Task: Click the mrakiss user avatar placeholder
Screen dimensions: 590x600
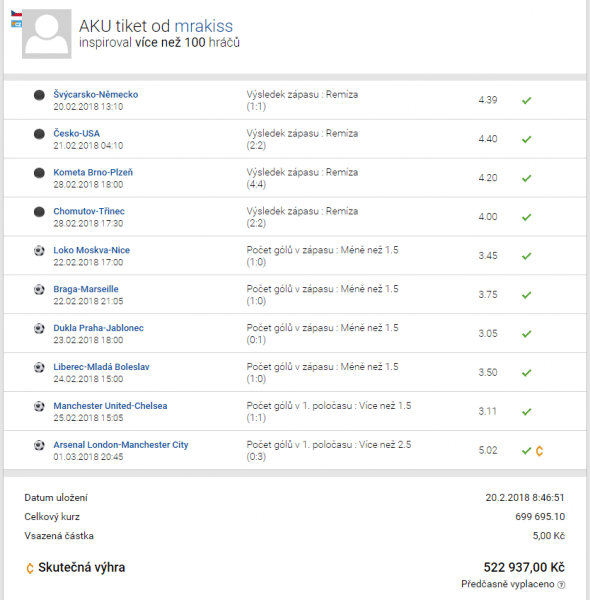Action: (x=47, y=34)
